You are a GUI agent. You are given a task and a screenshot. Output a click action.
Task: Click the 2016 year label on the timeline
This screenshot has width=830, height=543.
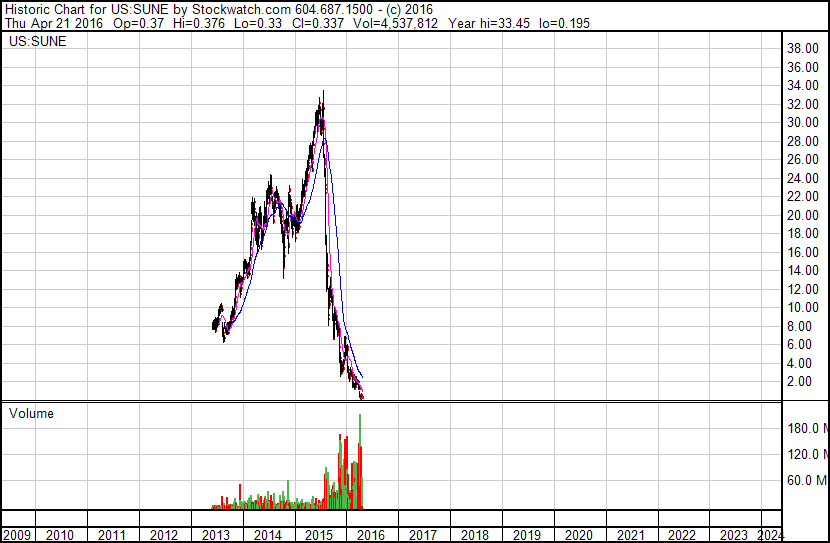click(x=371, y=535)
